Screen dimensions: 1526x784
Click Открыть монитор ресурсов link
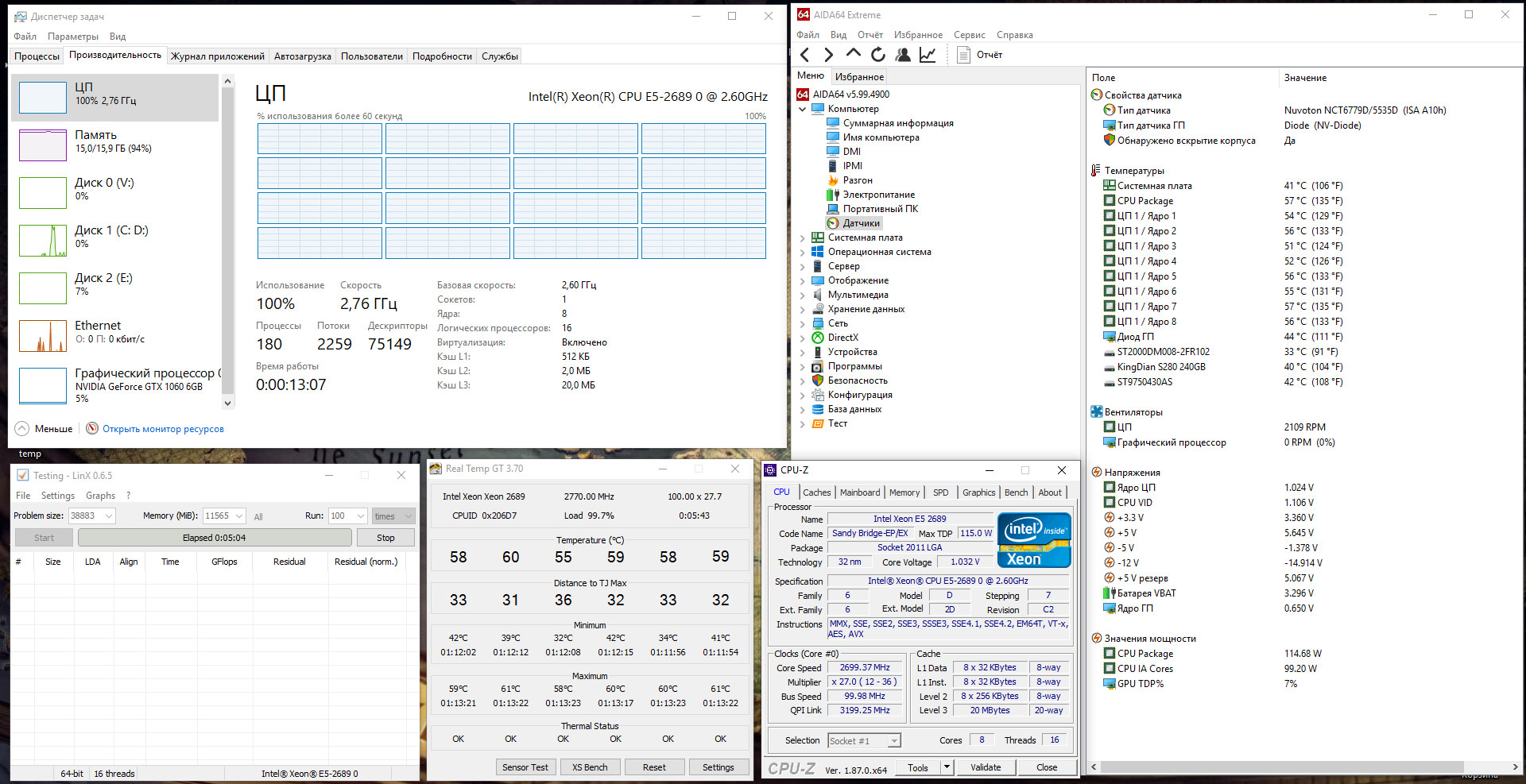click(163, 429)
